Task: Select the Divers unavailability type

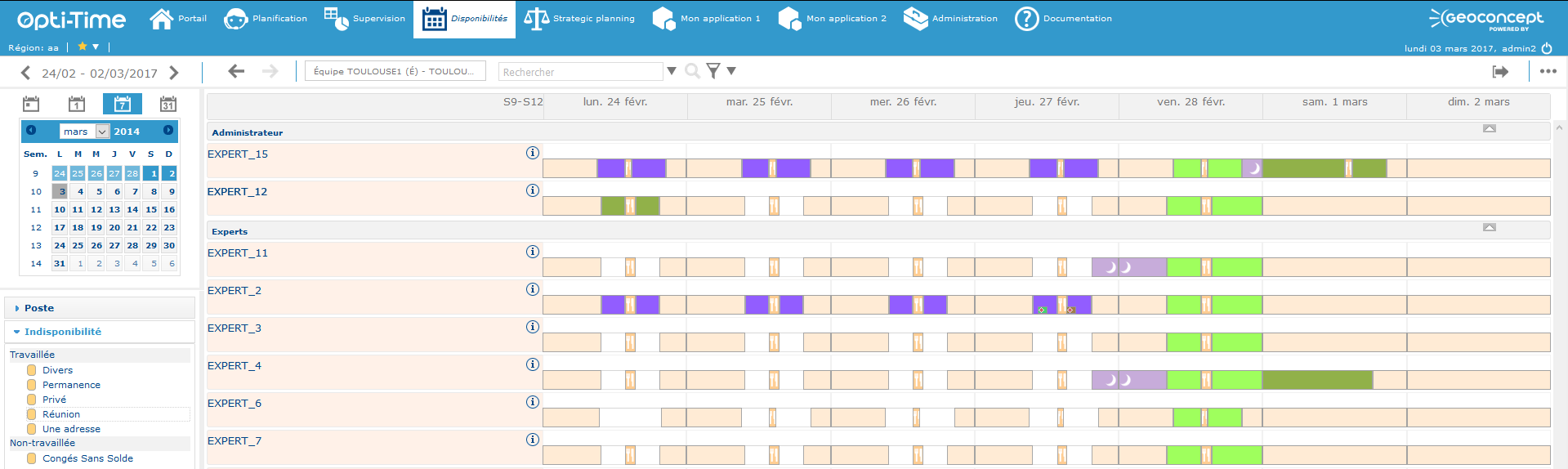Action: click(57, 370)
